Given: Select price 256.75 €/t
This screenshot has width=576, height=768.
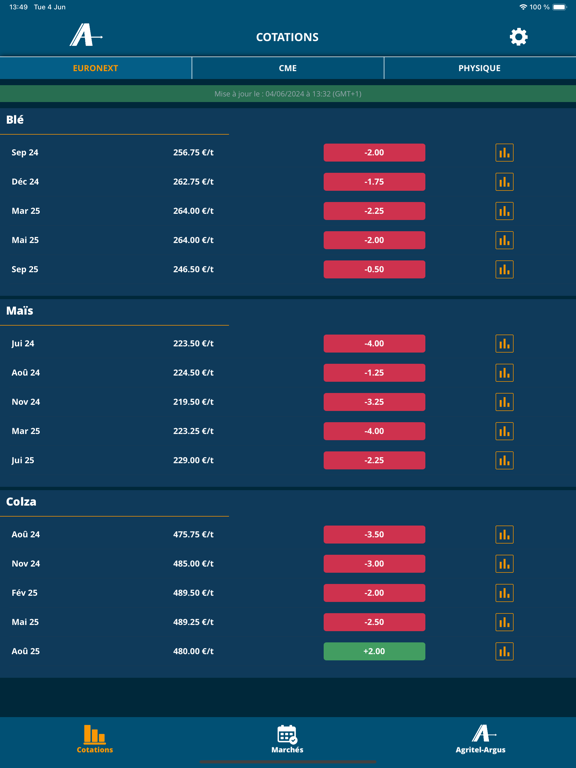Looking at the screenshot, I should 193,152.
